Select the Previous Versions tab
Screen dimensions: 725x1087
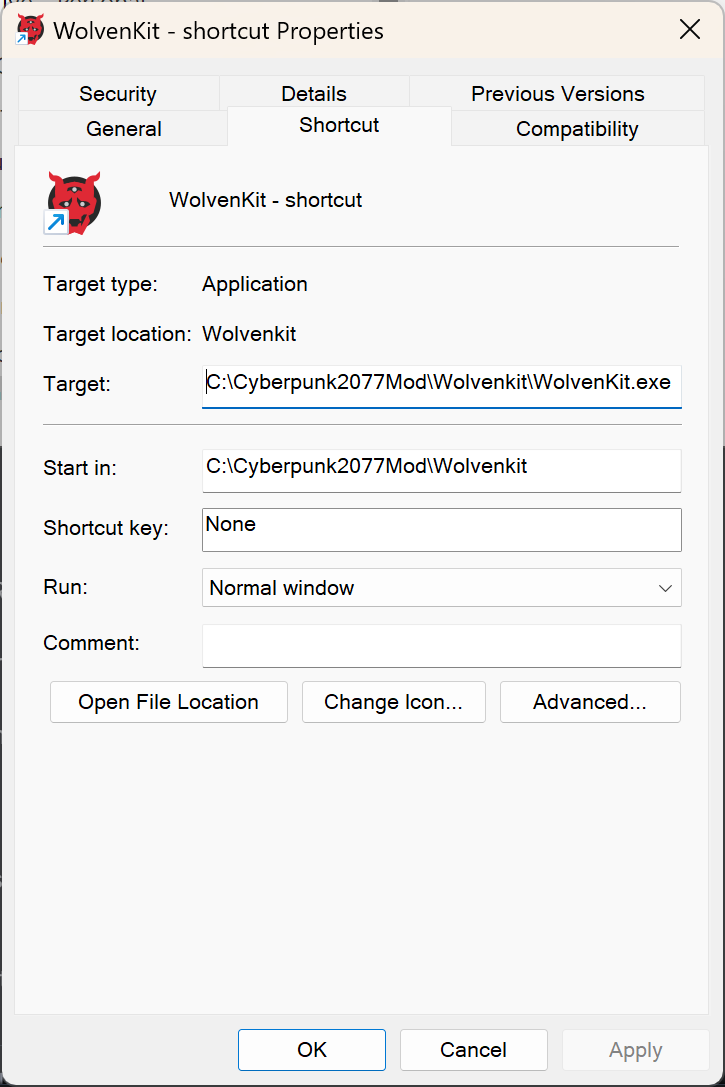[558, 94]
